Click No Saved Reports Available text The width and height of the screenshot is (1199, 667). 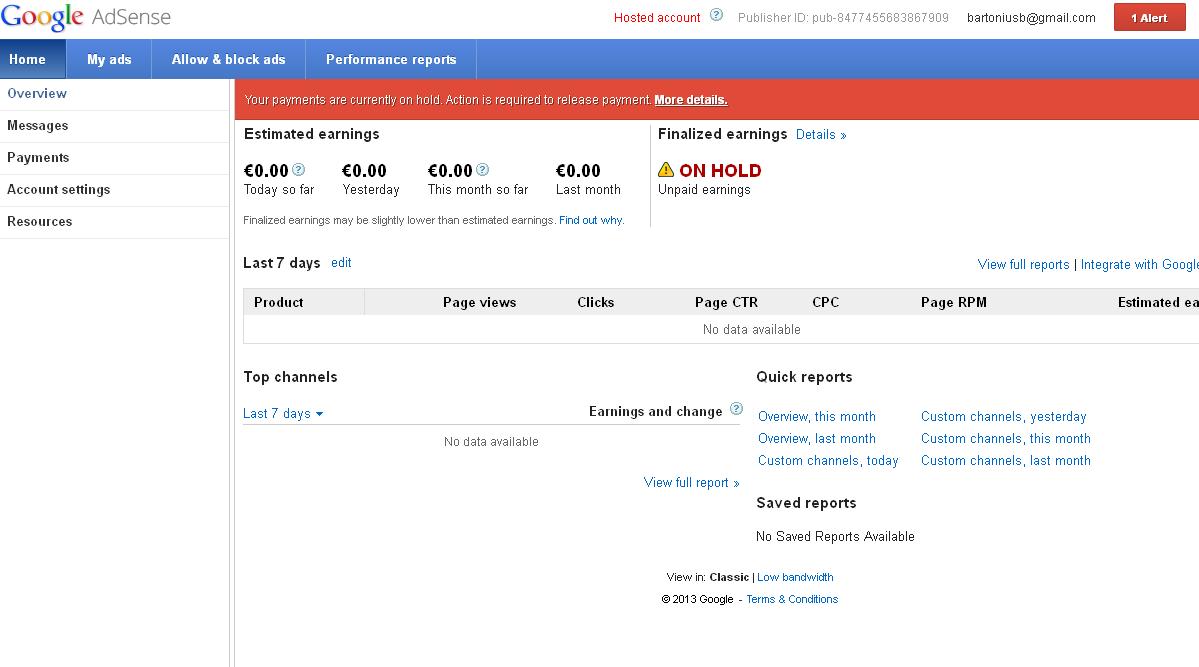tap(835, 537)
